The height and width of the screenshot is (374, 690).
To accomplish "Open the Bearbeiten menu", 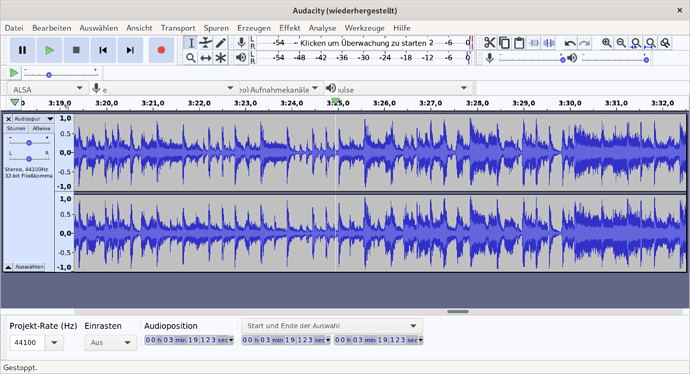I will pyautogui.click(x=51, y=28).
